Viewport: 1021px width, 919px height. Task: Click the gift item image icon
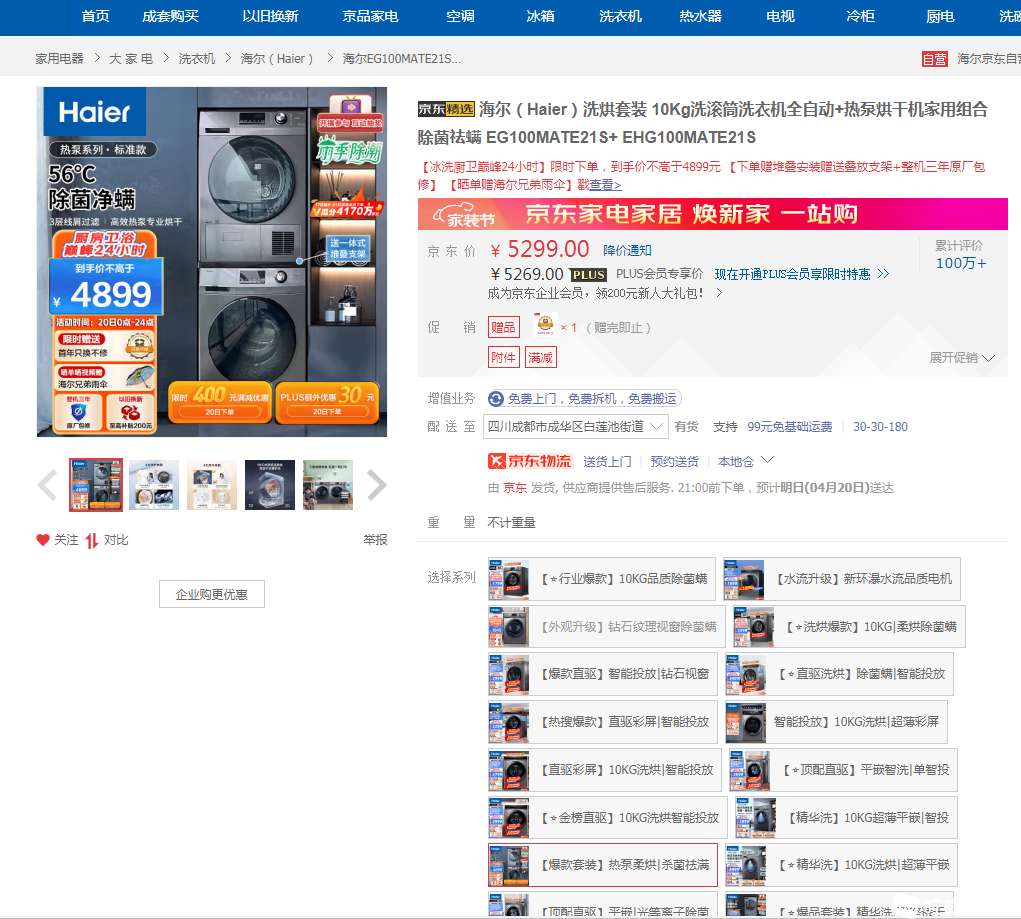[545, 324]
